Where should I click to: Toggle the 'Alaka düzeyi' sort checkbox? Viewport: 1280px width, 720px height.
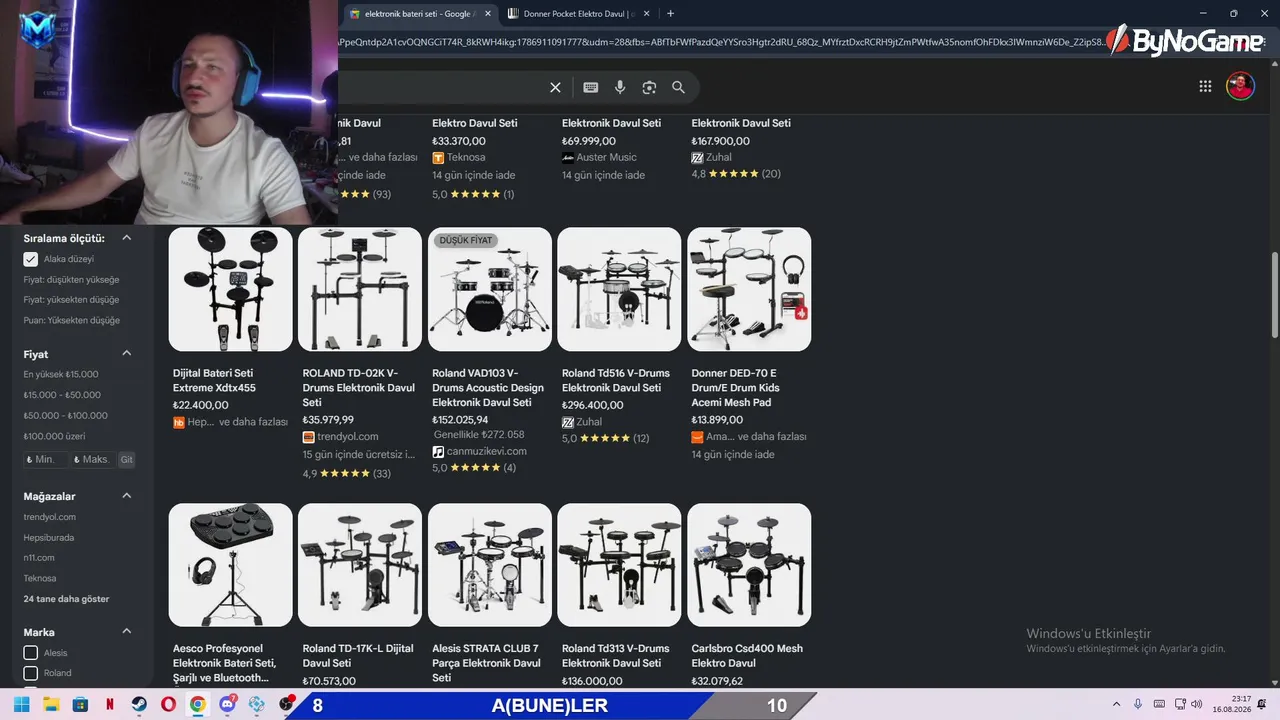(x=31, y=259)
